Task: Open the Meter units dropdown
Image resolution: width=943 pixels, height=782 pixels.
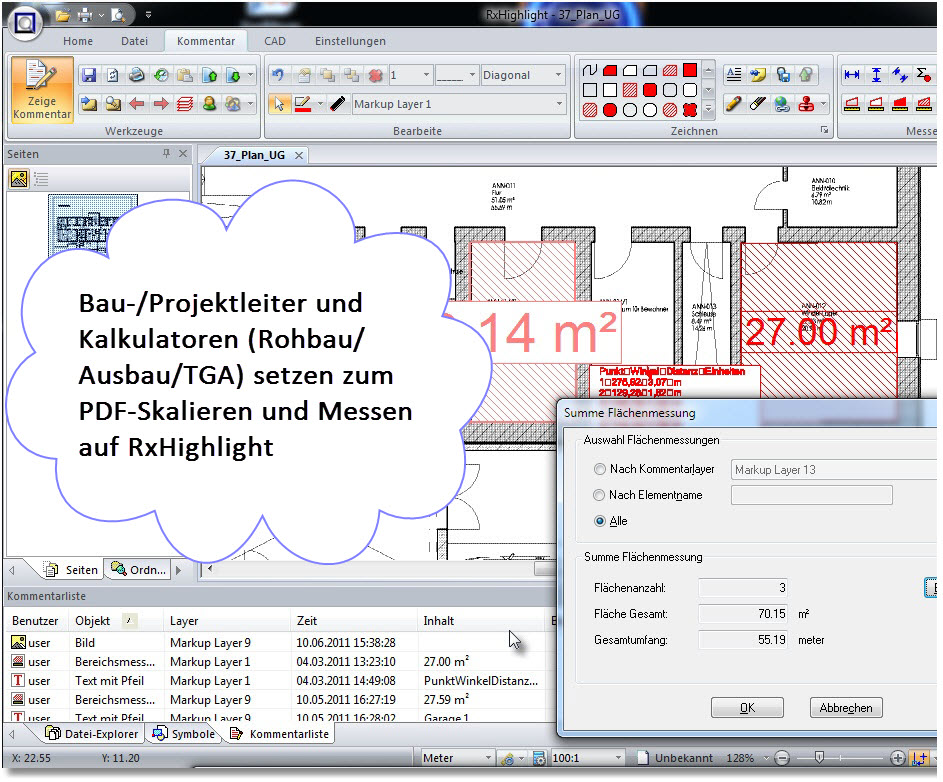Action: point(455,758)
